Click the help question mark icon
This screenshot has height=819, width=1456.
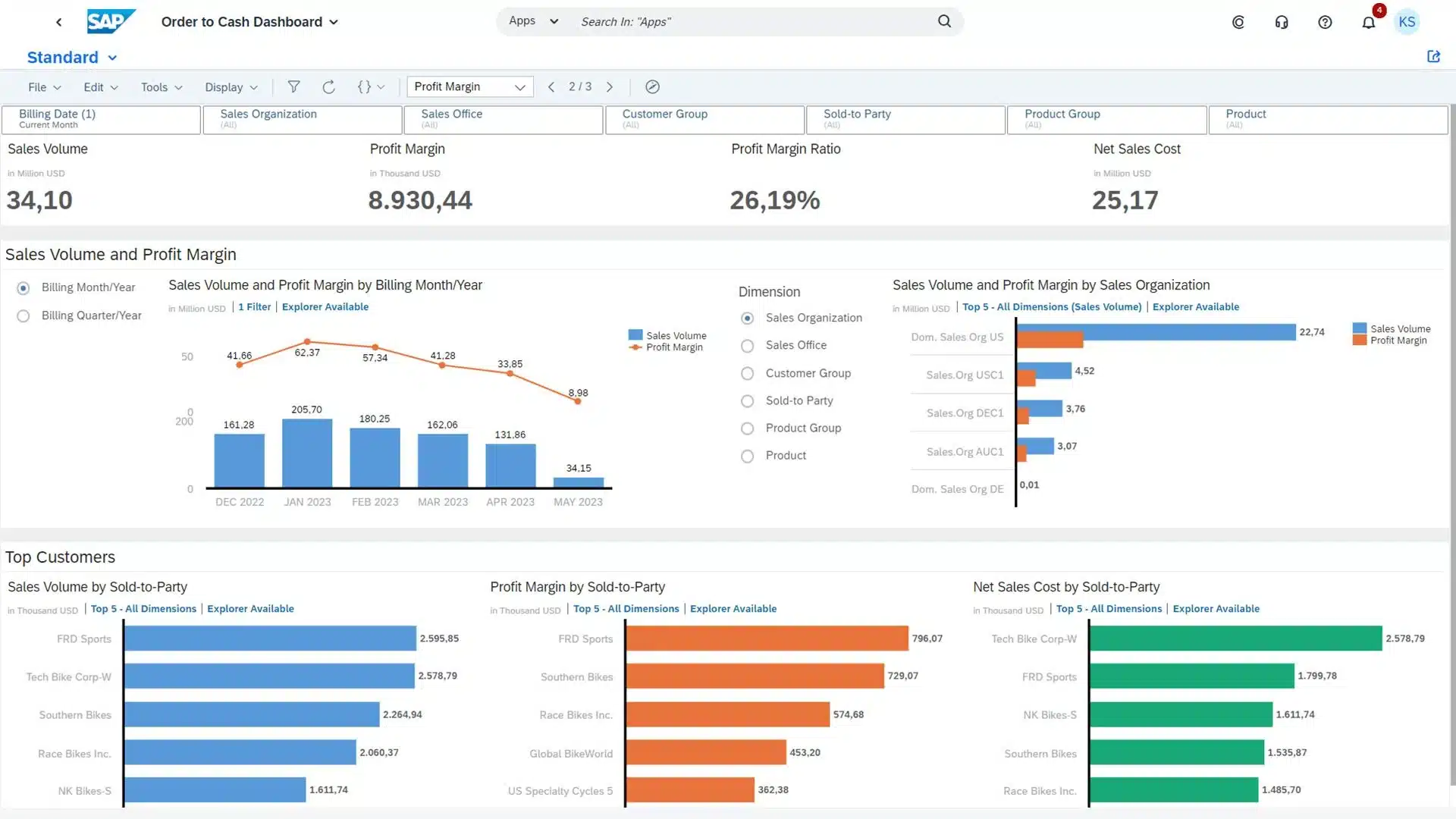(x=1325, y=22)
